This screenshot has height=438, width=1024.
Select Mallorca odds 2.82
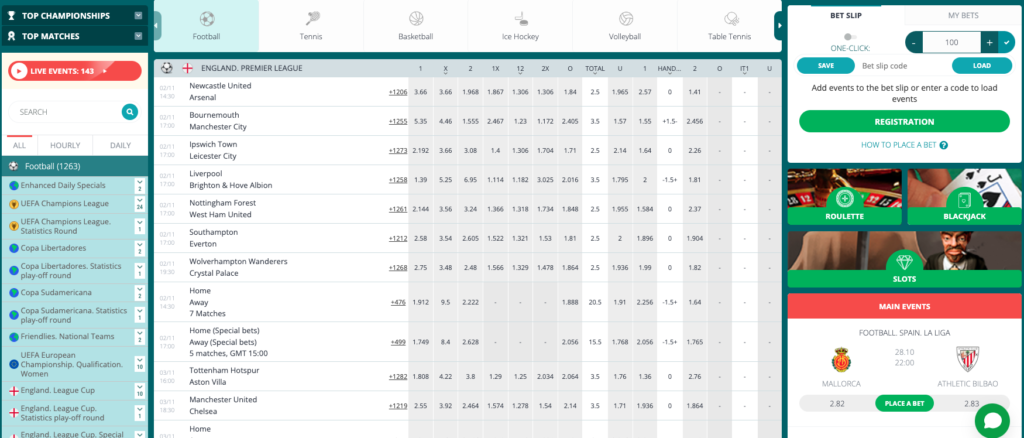(x=837, y=403)
